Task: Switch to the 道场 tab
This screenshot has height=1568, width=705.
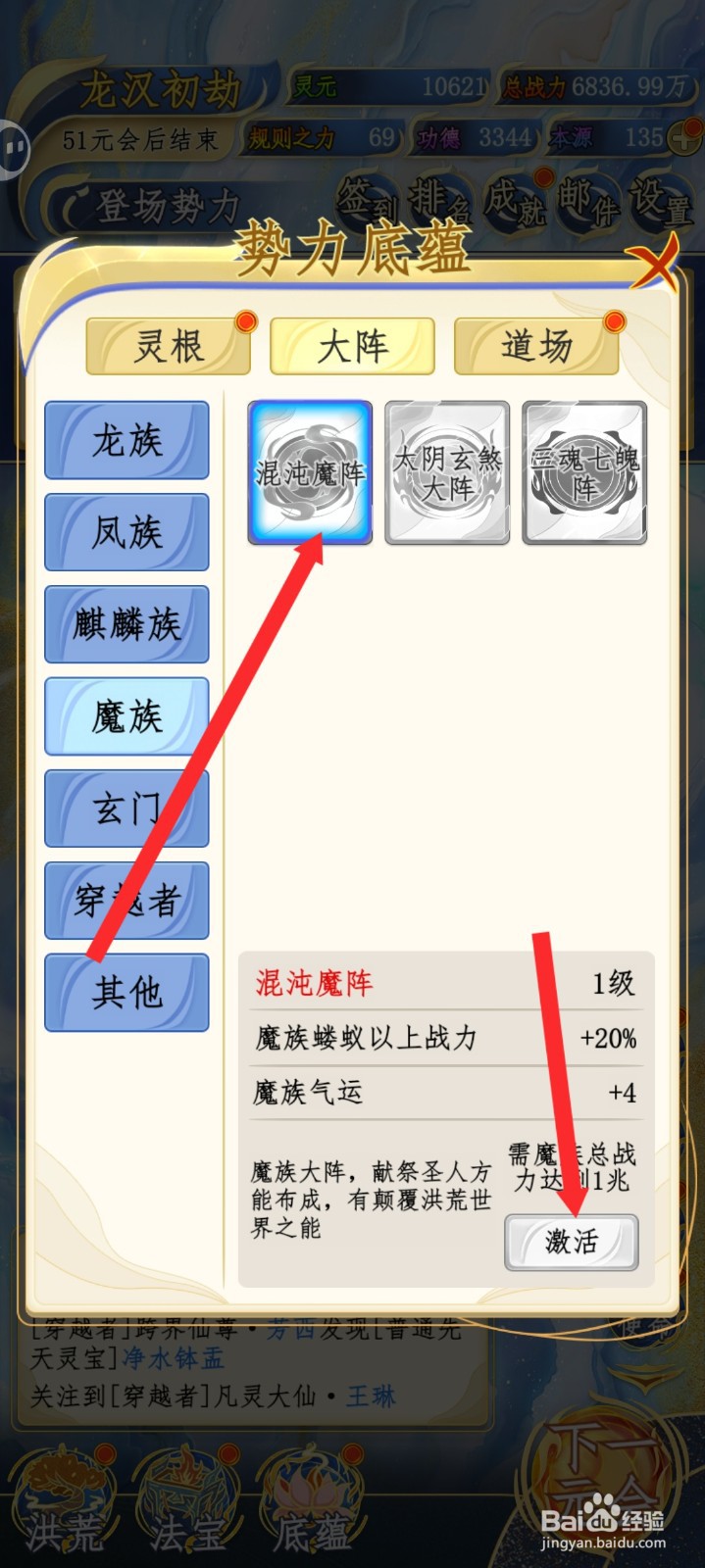Action: click(536, 346)
